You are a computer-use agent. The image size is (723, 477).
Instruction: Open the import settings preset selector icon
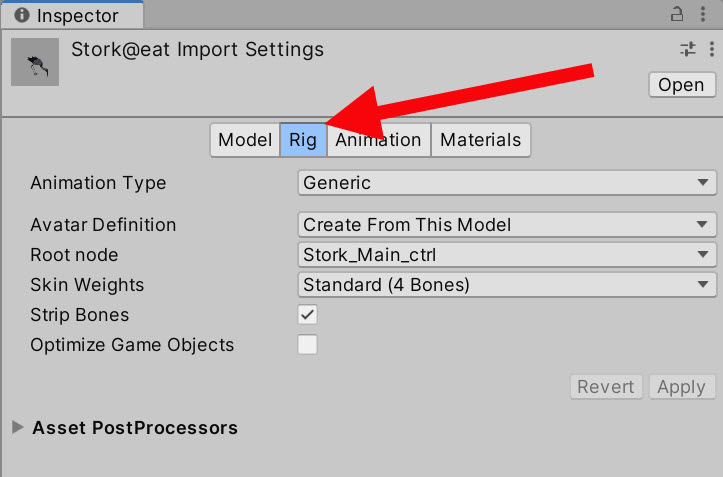(x=688, y=50)
